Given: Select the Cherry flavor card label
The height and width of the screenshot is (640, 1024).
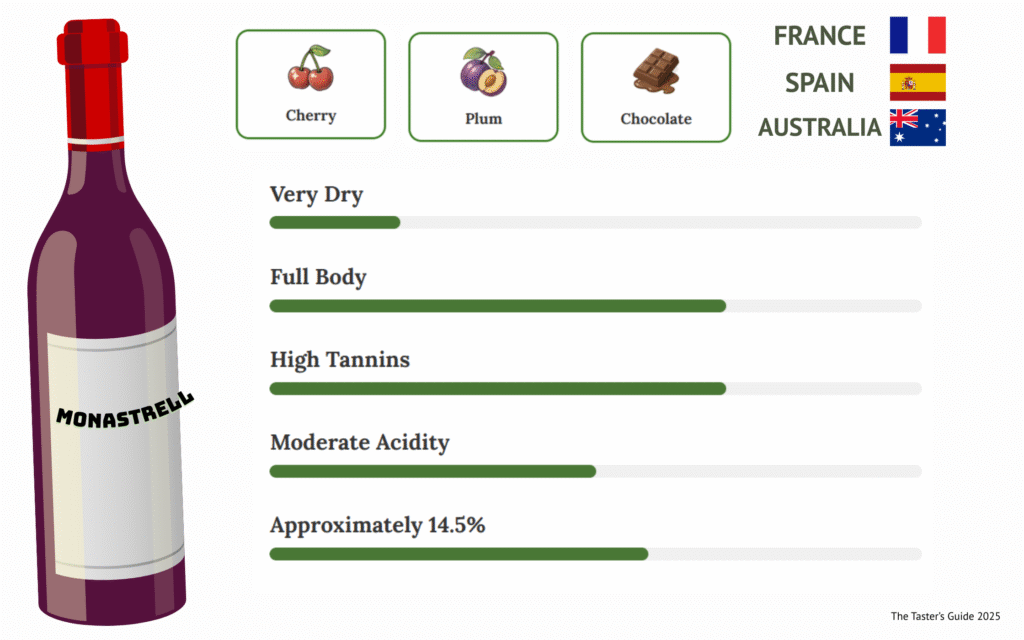Looking at the screenshot, I should (310, 116).
